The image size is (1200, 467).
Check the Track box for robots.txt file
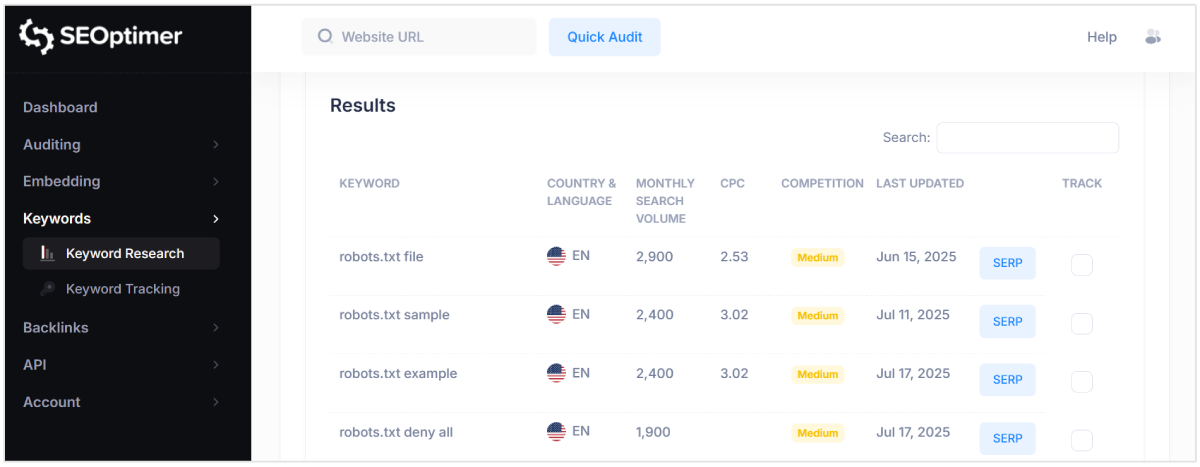1081,265
